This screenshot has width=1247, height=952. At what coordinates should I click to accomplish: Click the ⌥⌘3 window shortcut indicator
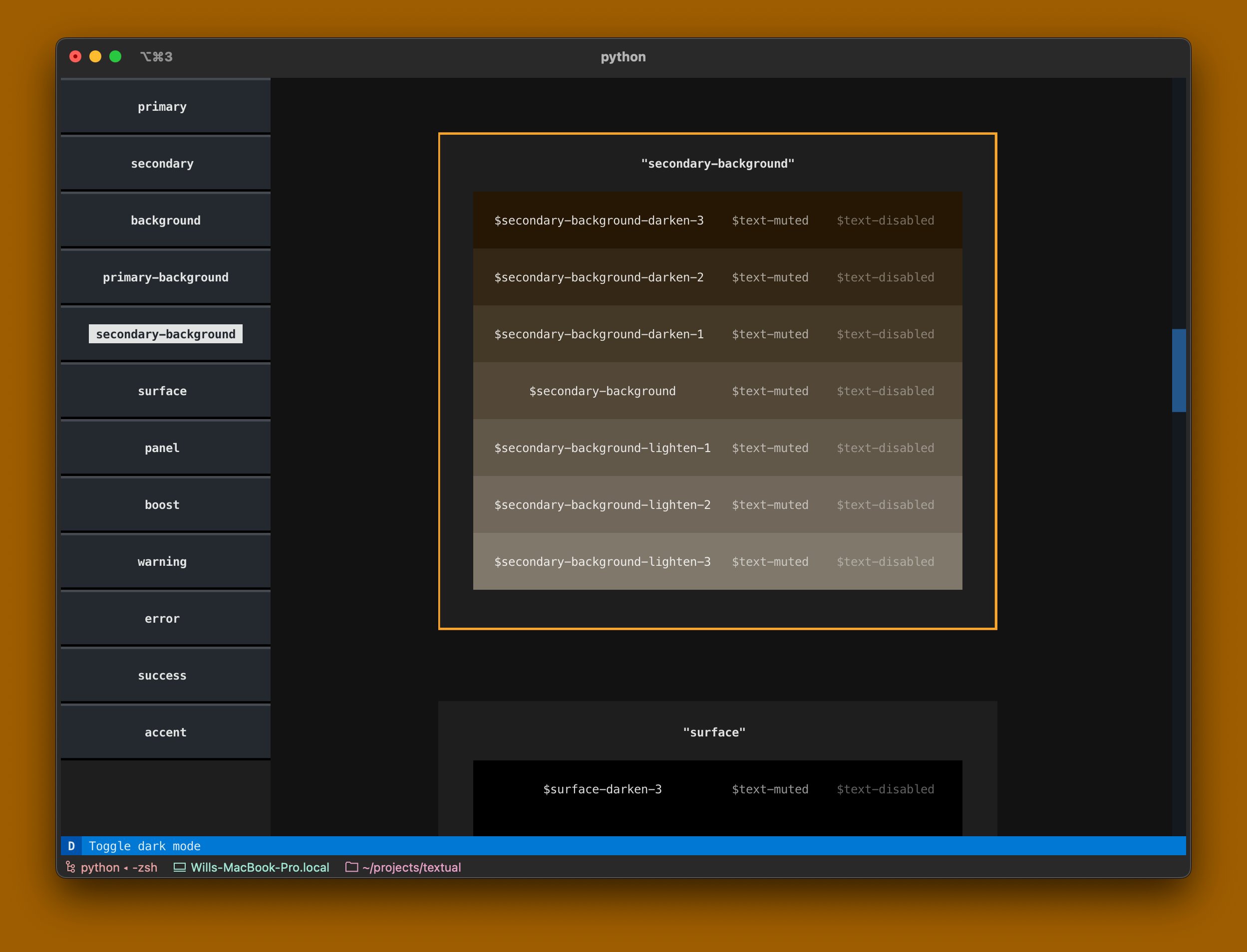coord(156,57)
